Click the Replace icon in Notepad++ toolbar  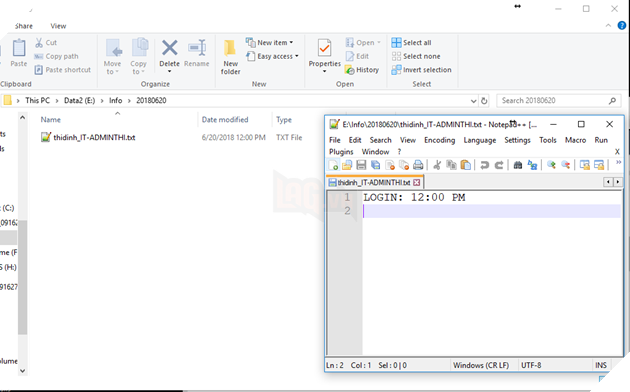532,165
